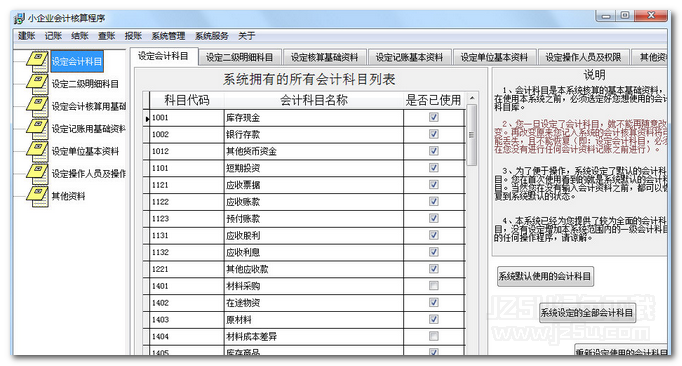Uncheck the 库存现金 in-use checkbox
Image resolution: width=682 pixels, height=366 pixels.
coord(434,117)
